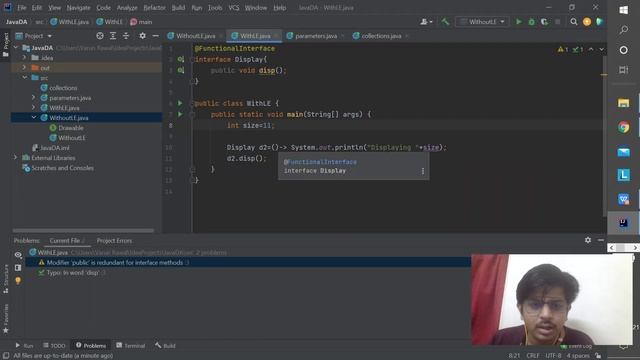Click the main breadcrumb in navigation bar
The height and width of the screenshot is (360, 640).
[141, 22]
